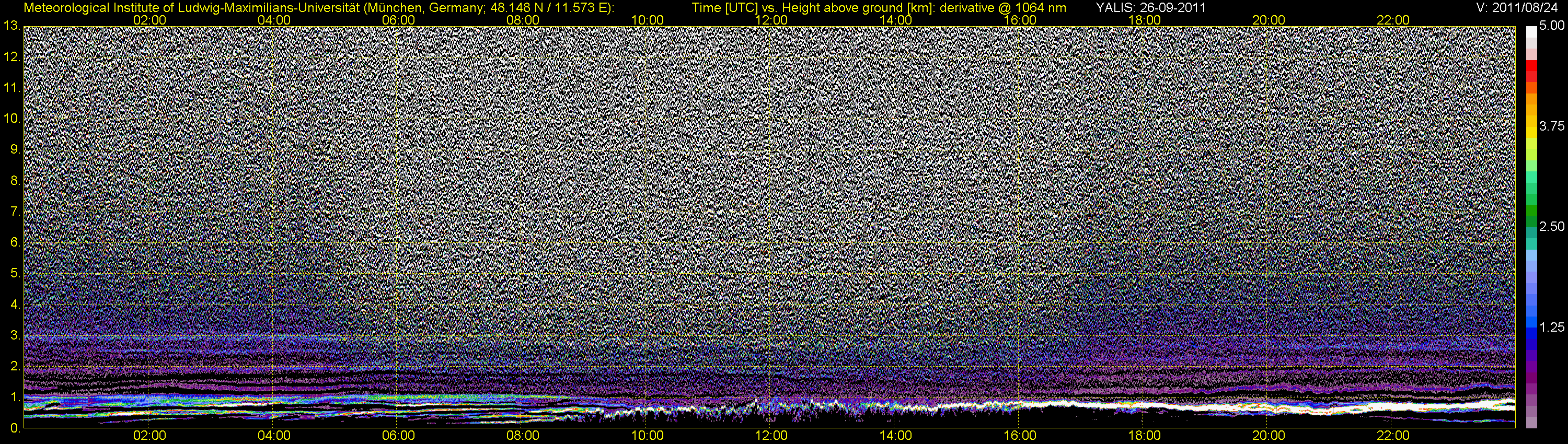This screenshot has height=444, width=1568.
Task: Click the "1." height axis label
Action: coord(15,397)
